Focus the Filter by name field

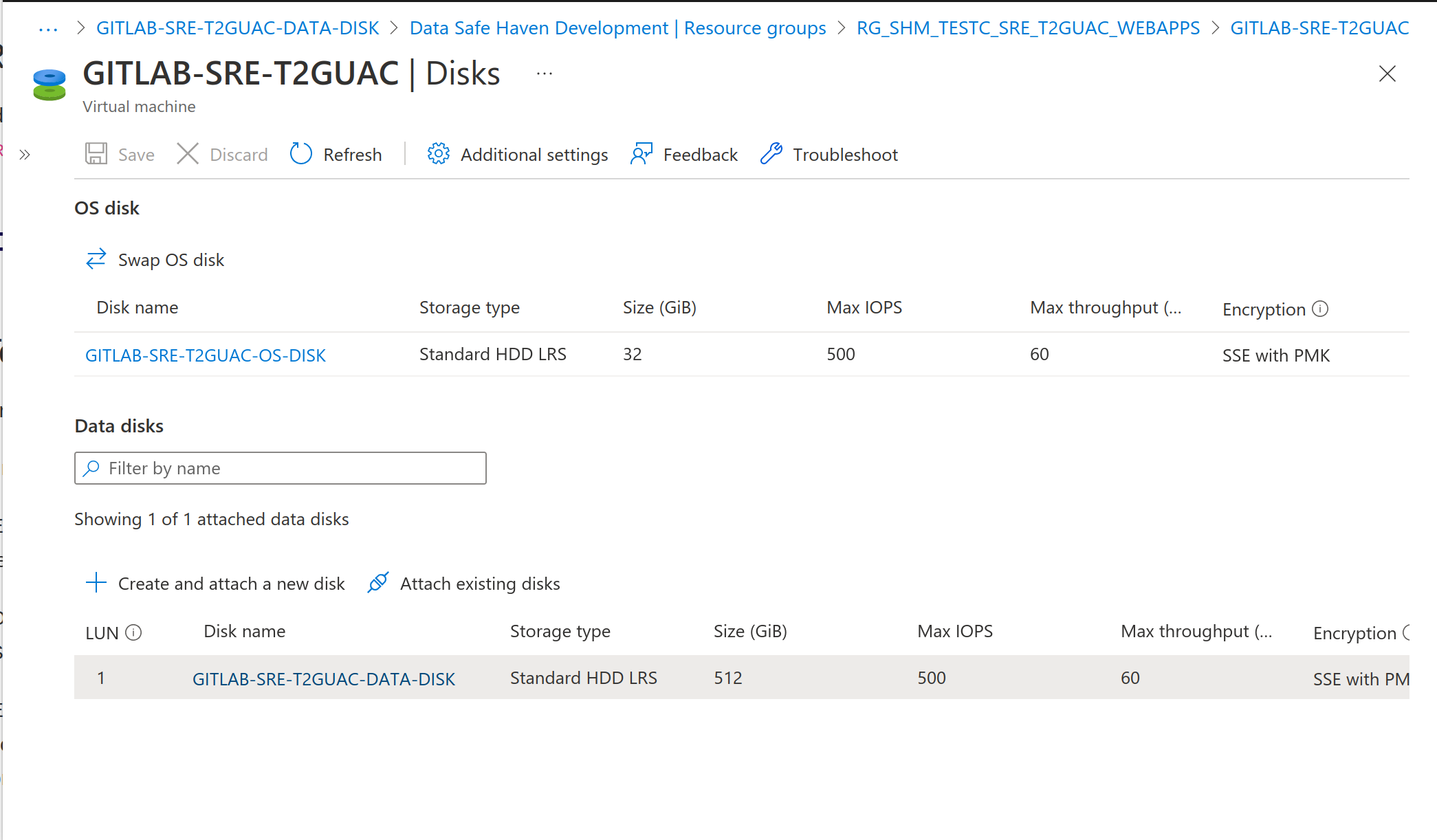point(281,468)
